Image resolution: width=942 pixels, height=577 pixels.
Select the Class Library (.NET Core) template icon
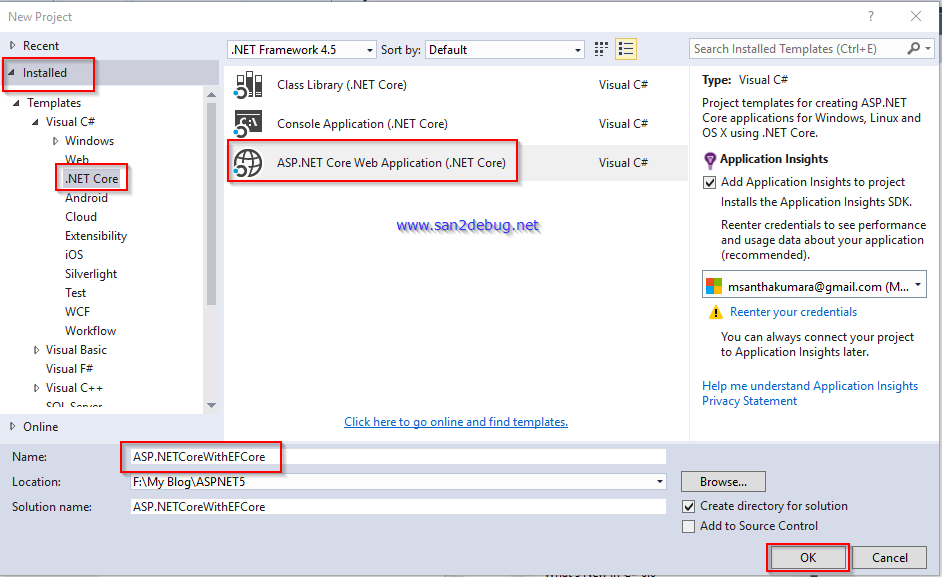pos(248,85)
